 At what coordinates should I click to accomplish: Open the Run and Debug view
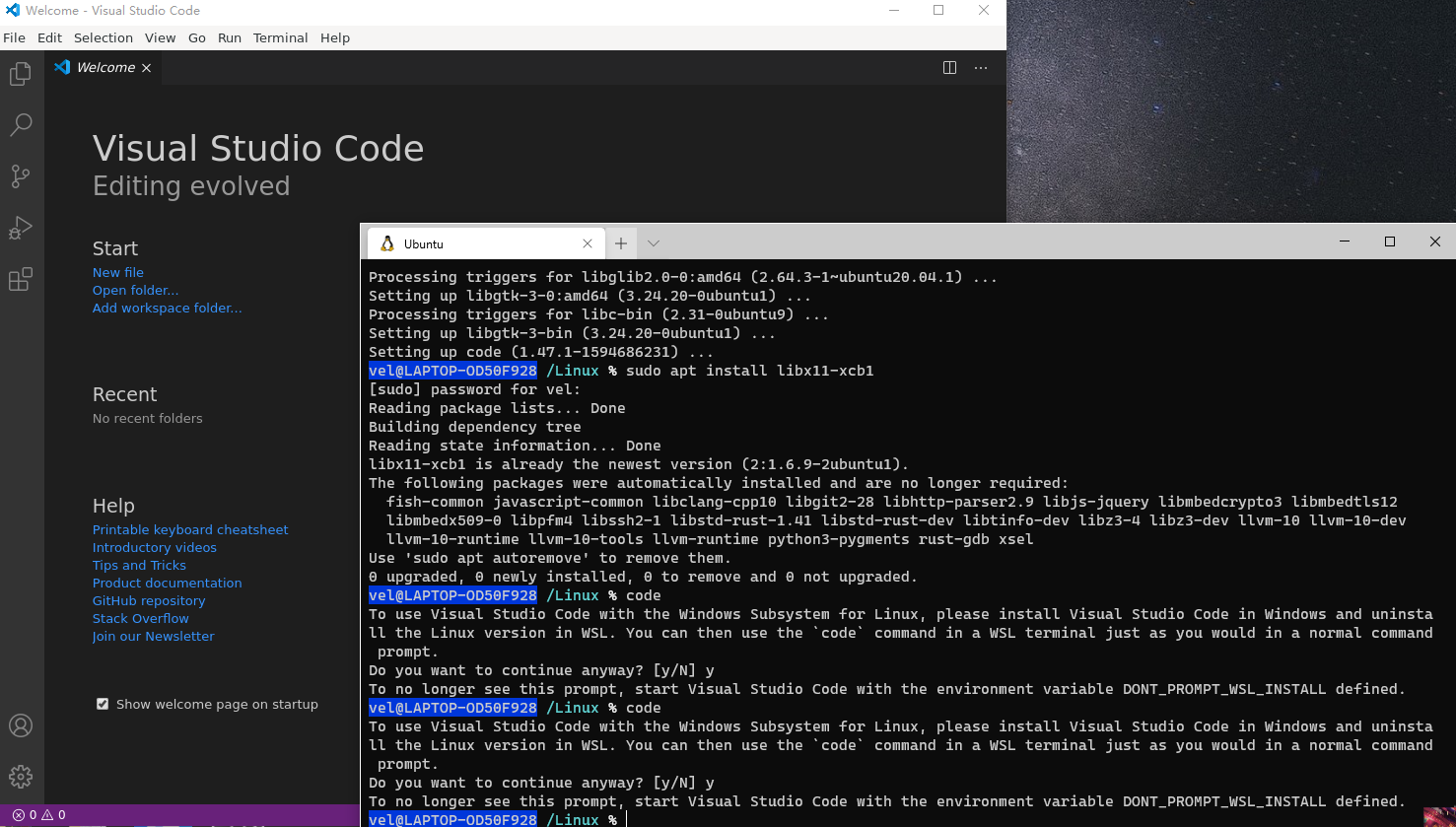tap(21, 228)
